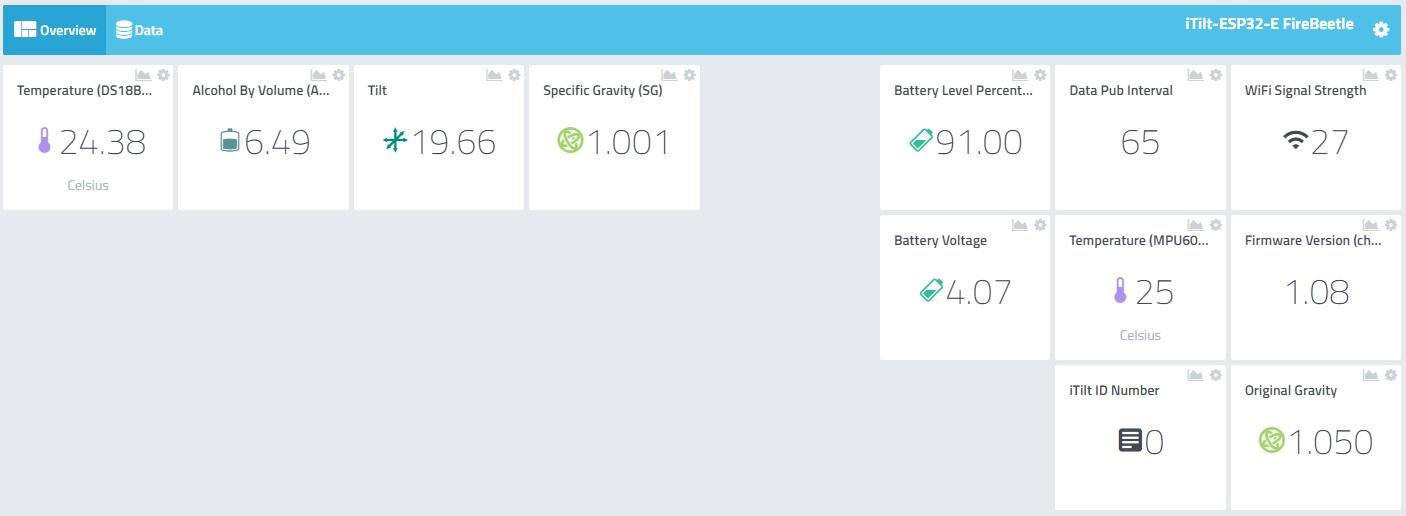Click gear icon on Firmware Version widget
This screenshot has height=516, width=1406.
(1391, 225)
